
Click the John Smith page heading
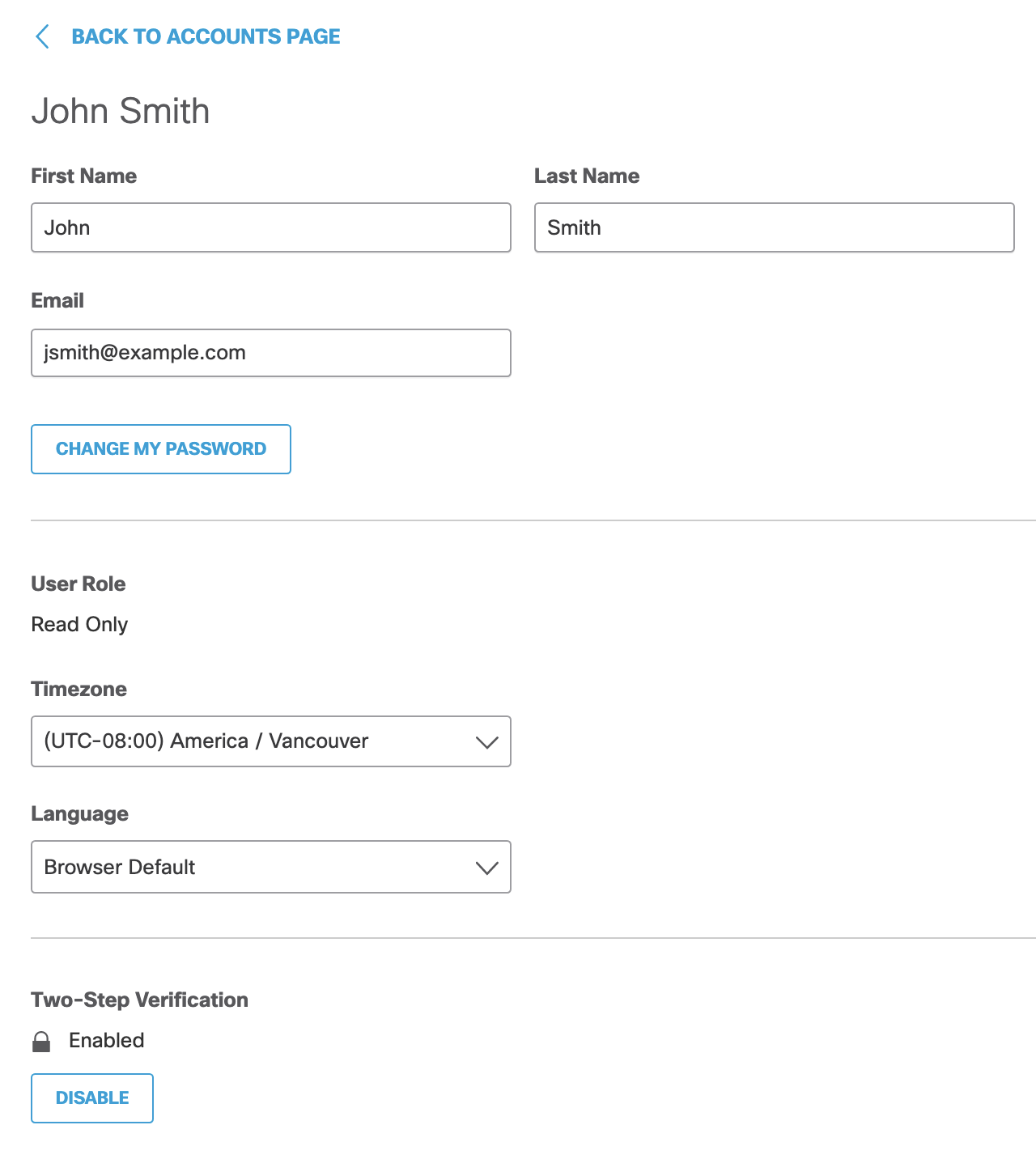(121, 111)
